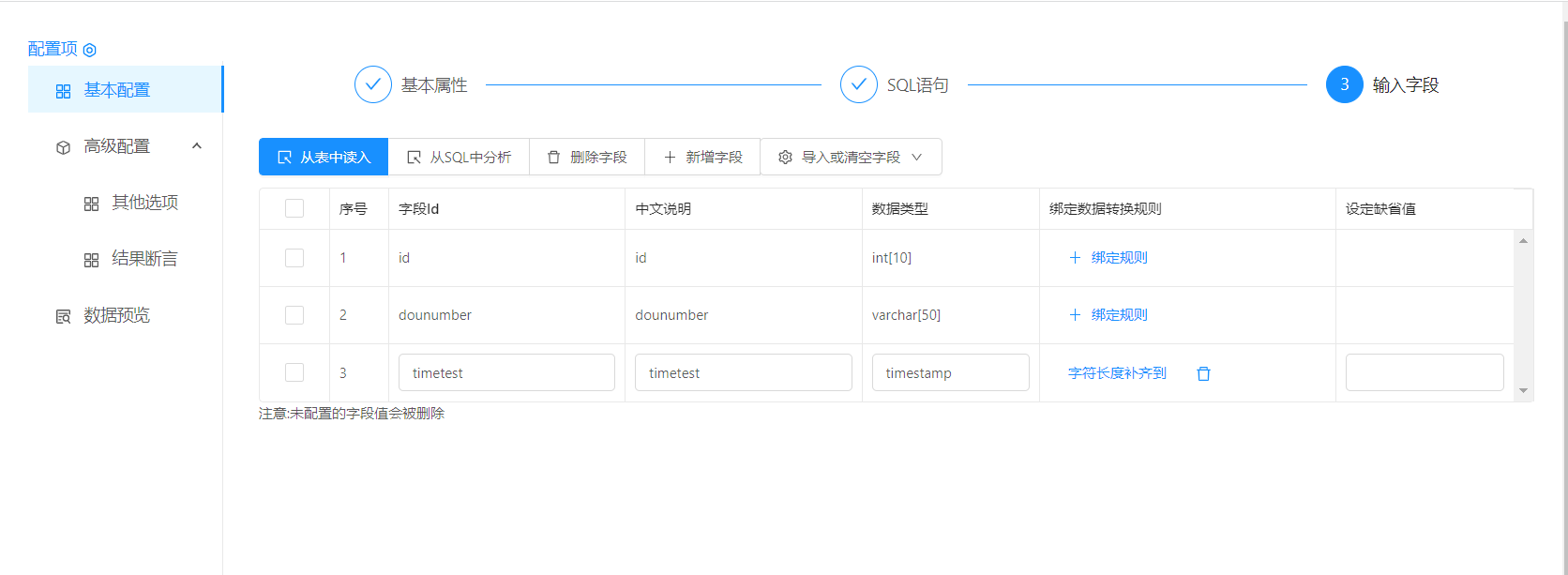Click the 数据预览 sidebar icon
The height and width of the screenshot is (575, 1568).
[63, 316]
